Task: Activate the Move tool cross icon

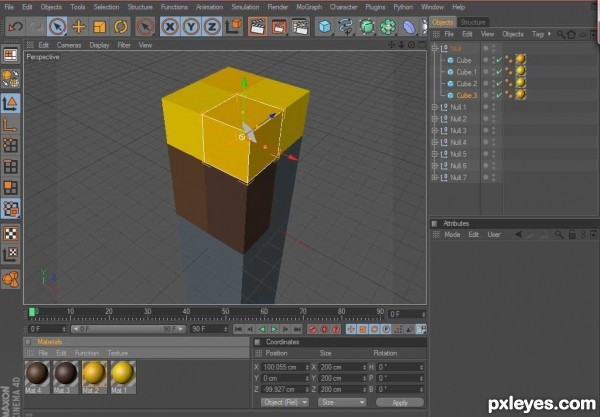Action: tap(78, 27)
